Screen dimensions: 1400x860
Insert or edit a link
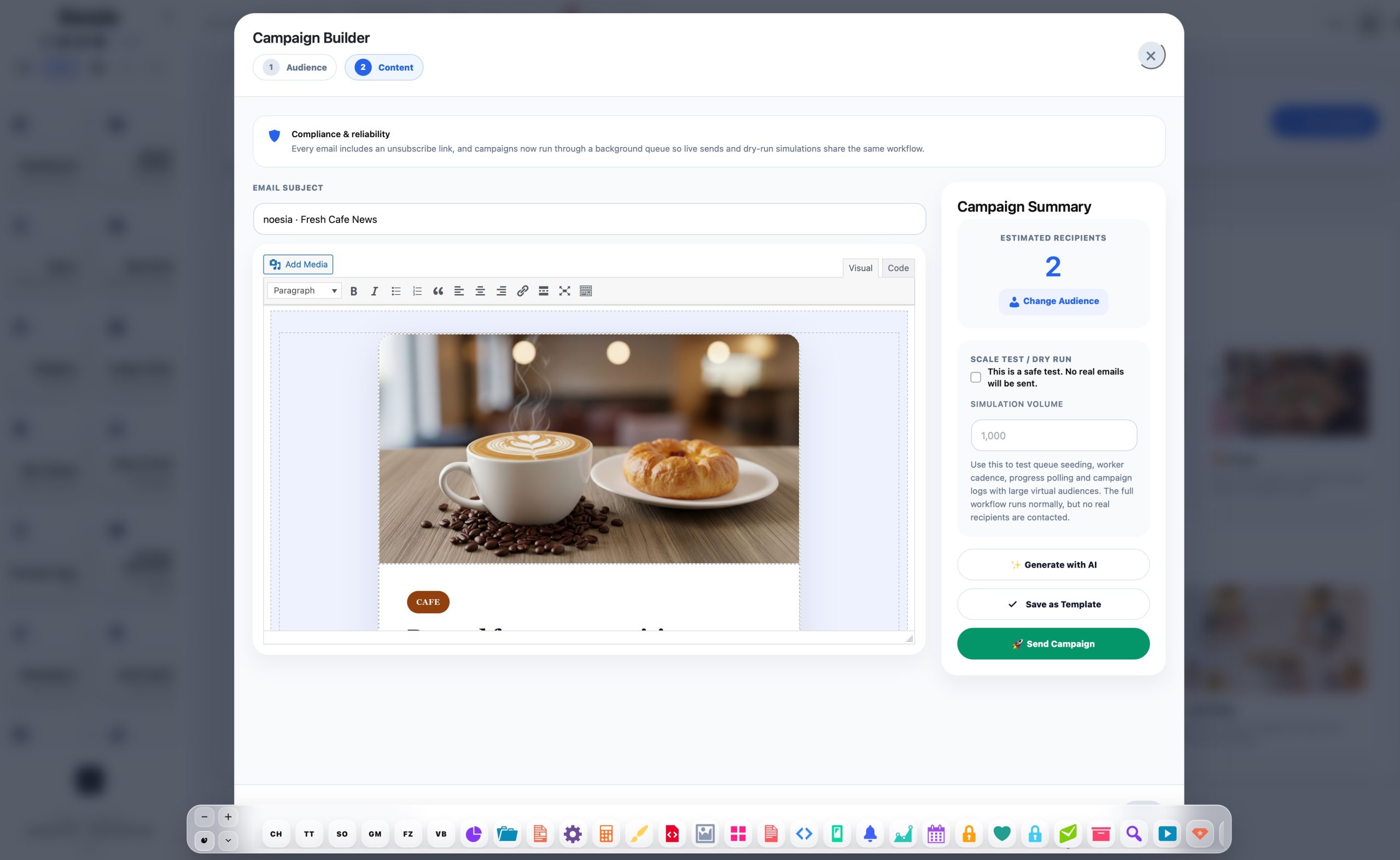coord(522,291)
